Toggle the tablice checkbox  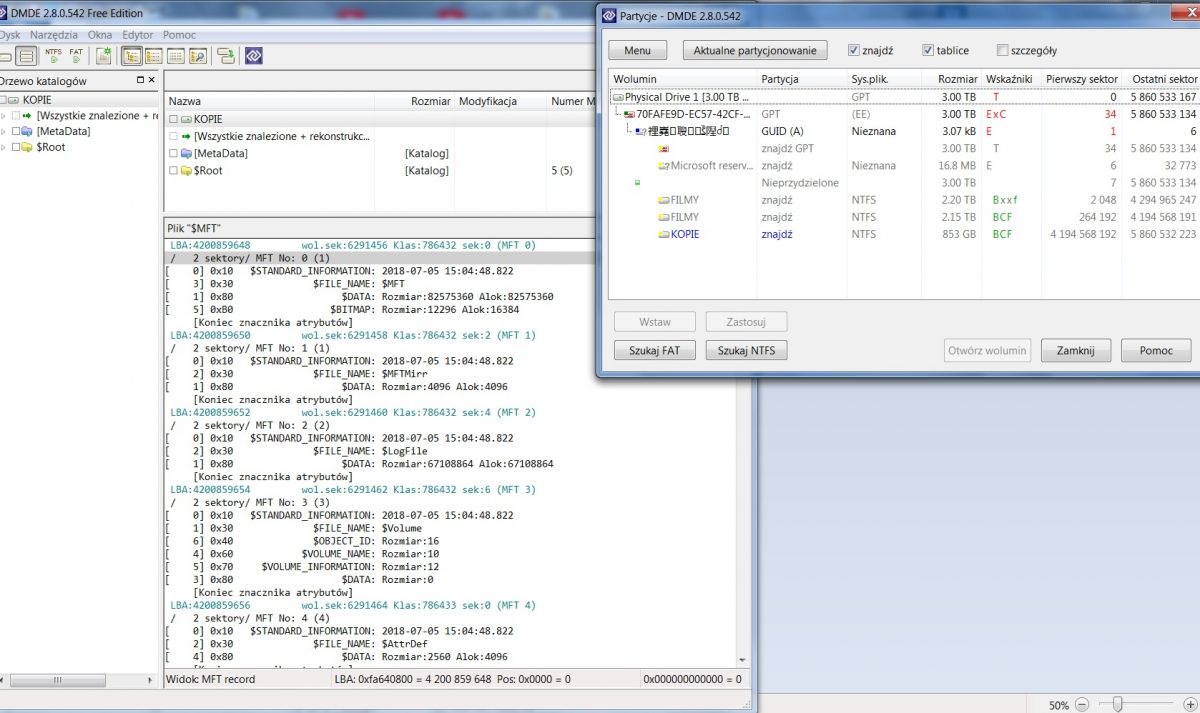coord(929,50)
